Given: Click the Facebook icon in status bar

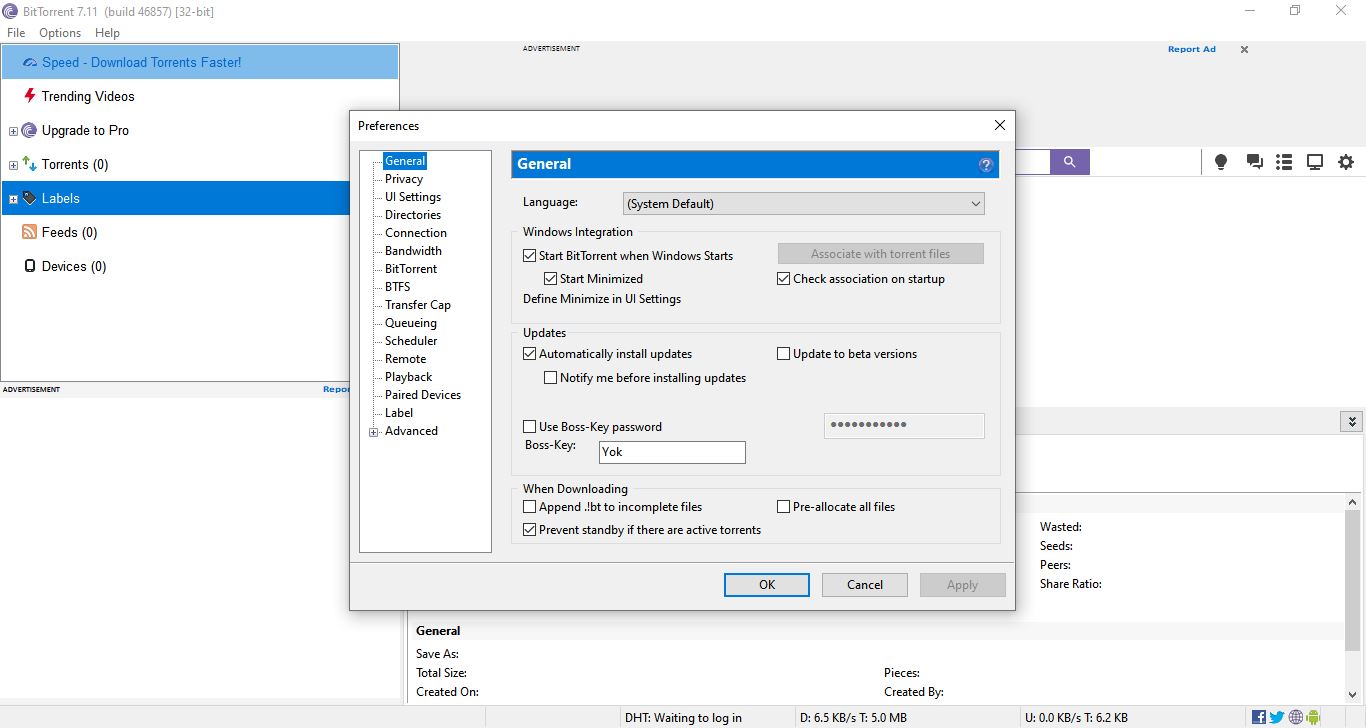Looking at the screenshot, I should tap(1259, 717).
